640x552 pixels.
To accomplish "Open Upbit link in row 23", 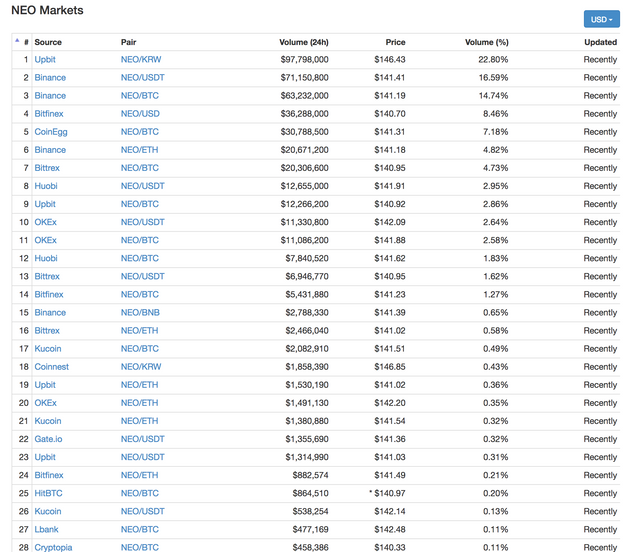I will (x=45, y=457).
